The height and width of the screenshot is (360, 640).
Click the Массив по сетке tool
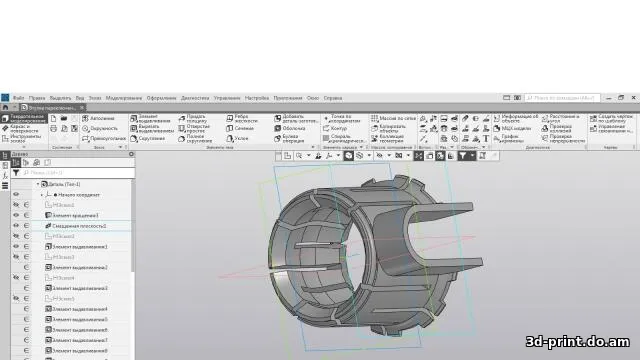[393, 118]
